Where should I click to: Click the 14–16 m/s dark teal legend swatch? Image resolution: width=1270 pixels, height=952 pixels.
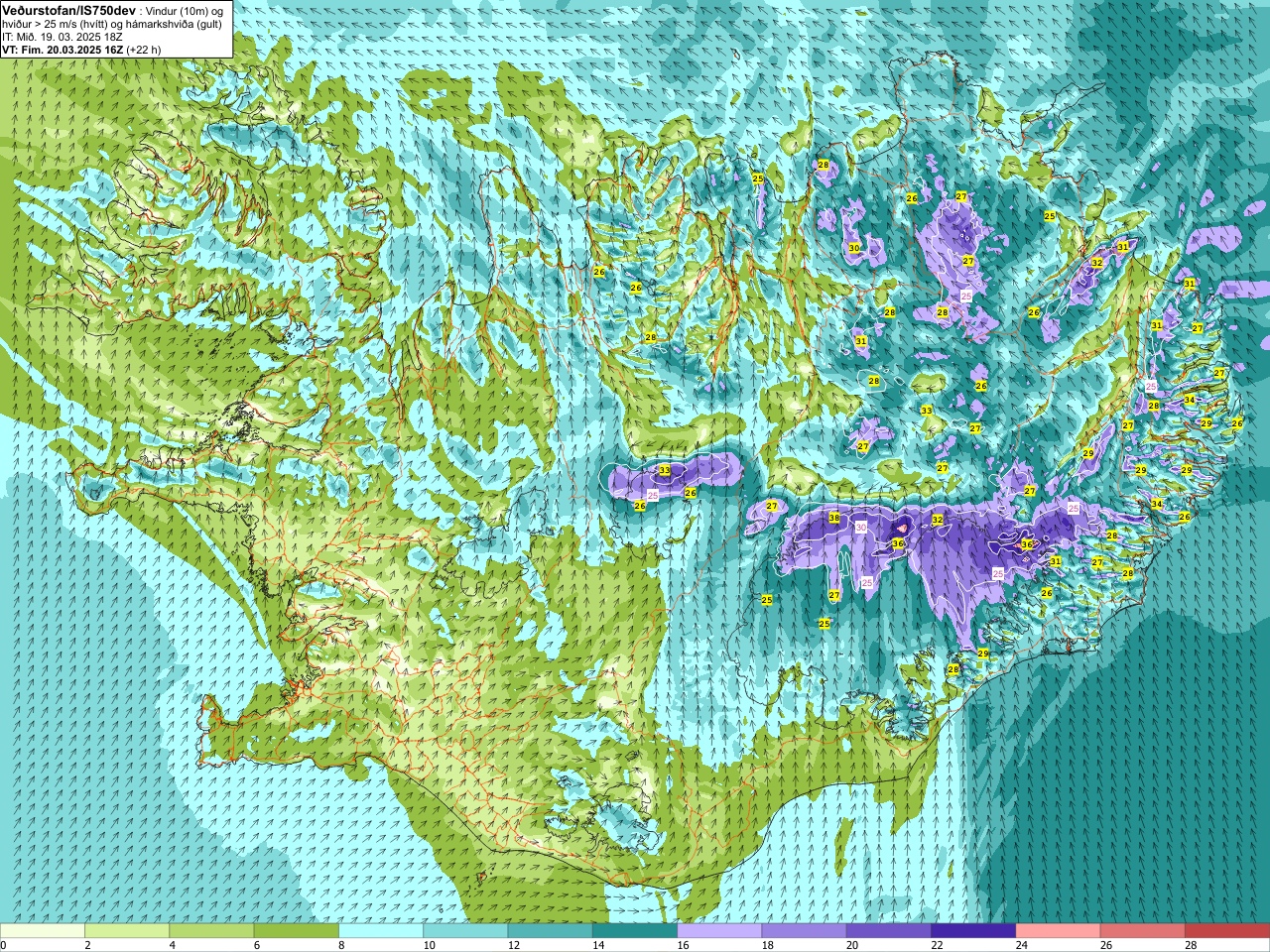click(635, 931)
